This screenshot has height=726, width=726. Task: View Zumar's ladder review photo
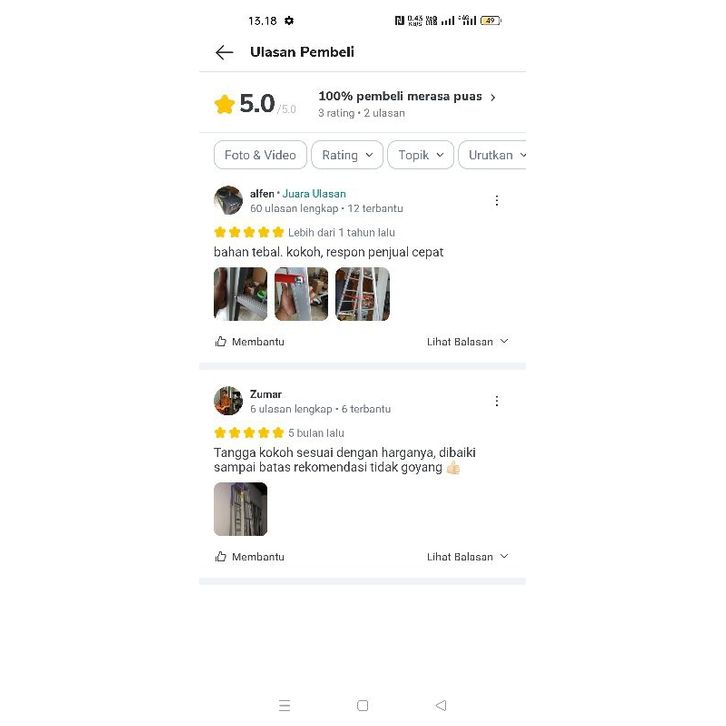tap(240, 509)
